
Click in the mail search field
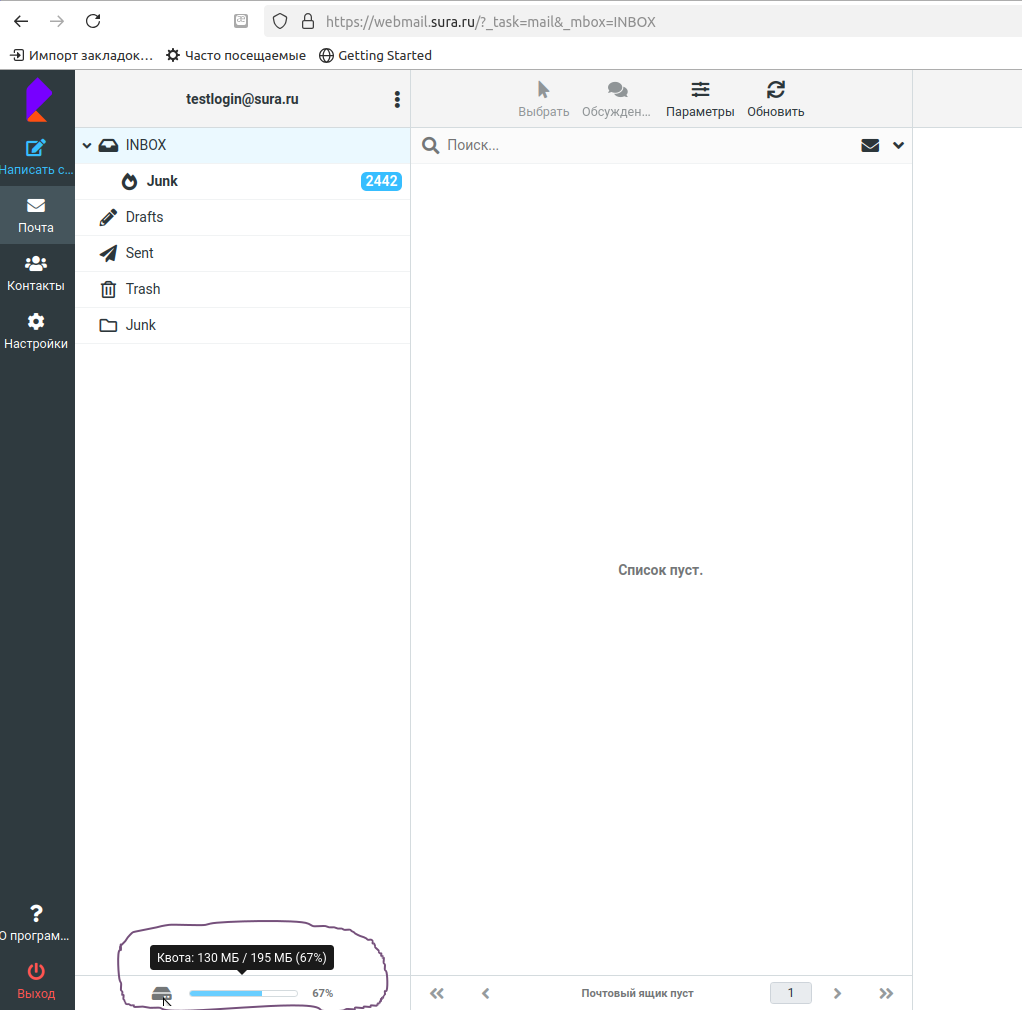point(640,145)
